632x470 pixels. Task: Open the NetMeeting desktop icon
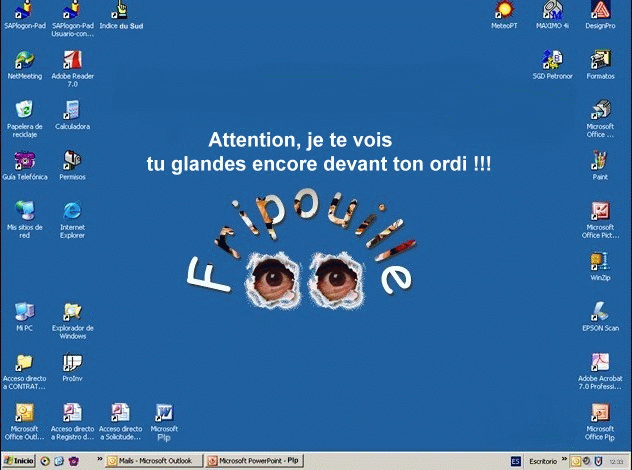tap(24, 61)
